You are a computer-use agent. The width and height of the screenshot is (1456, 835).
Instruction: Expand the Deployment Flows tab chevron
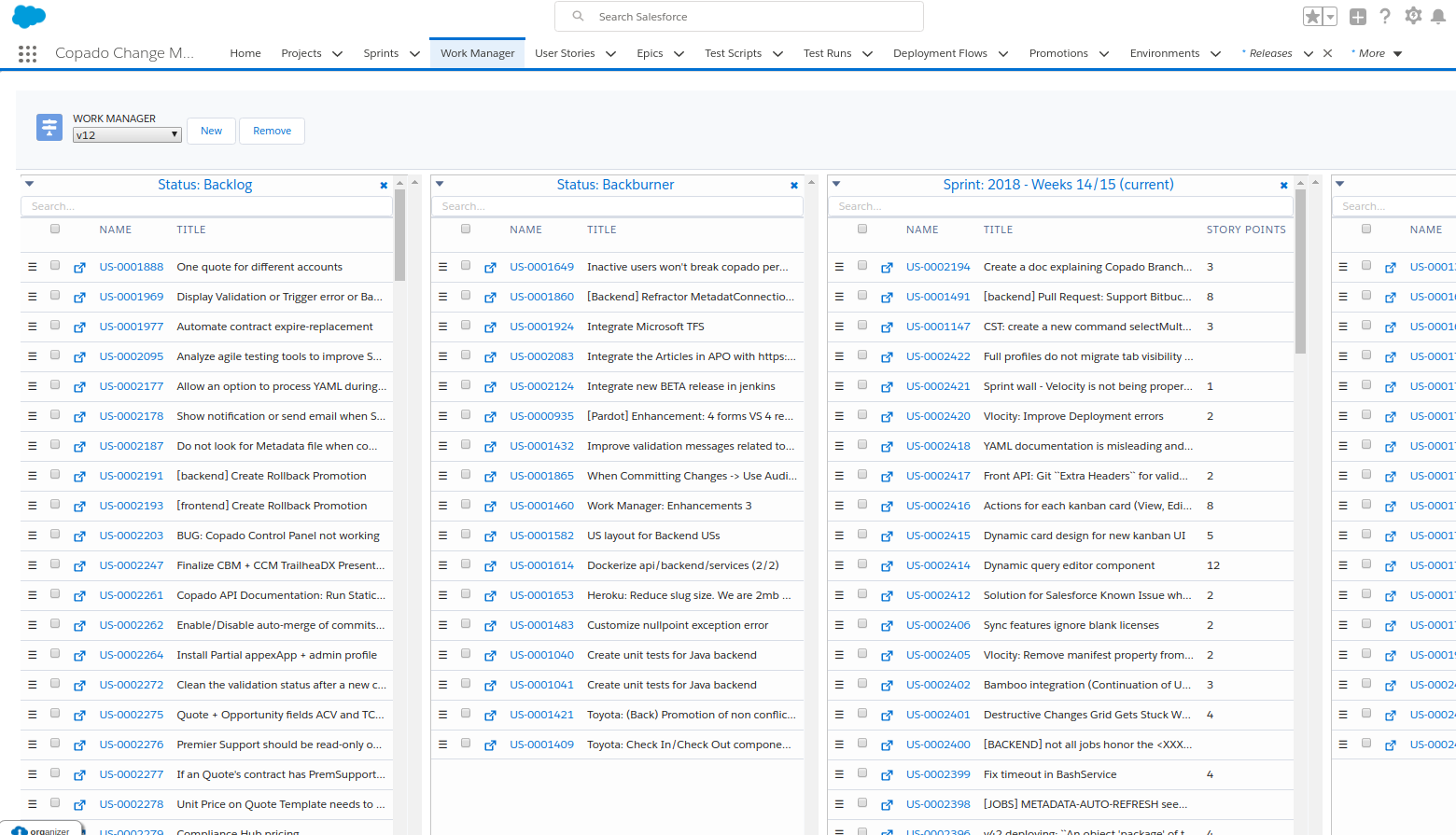pyautogui.click(x=1003, y=54)
